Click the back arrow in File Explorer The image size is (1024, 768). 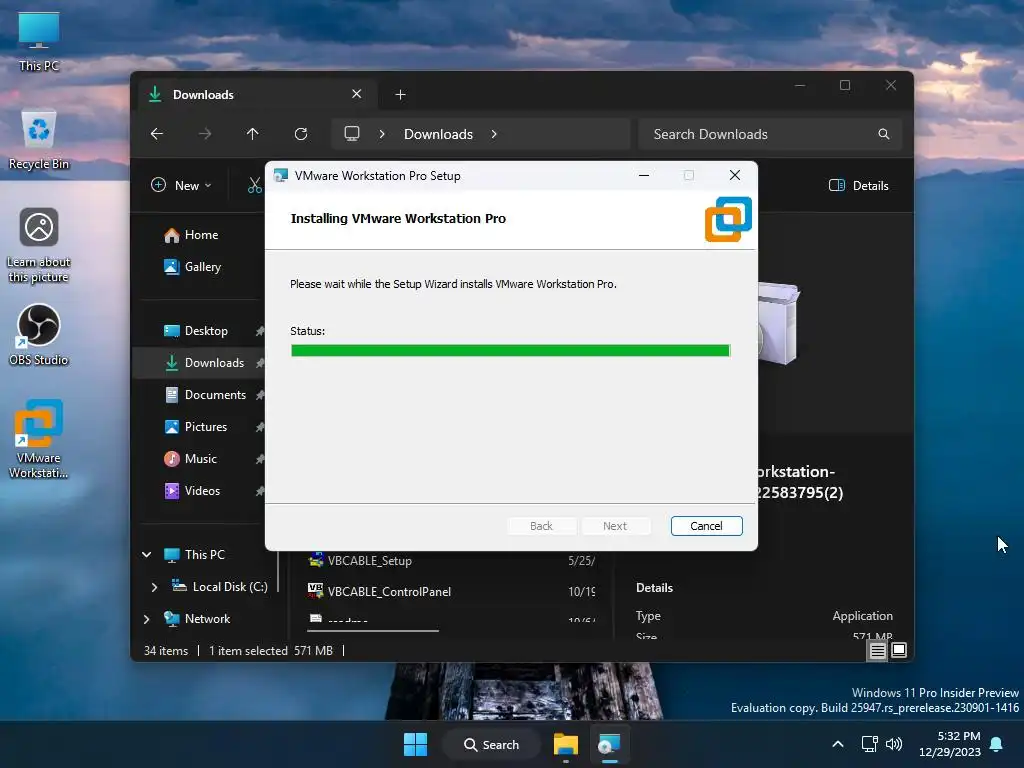(x=157, y=134)
